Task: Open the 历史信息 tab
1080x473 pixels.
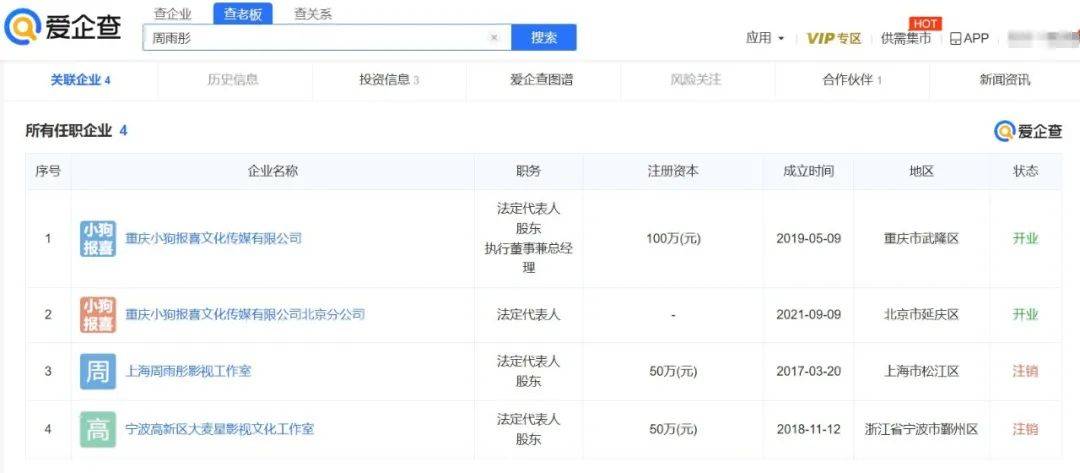Action: click(x=233, y=80)
